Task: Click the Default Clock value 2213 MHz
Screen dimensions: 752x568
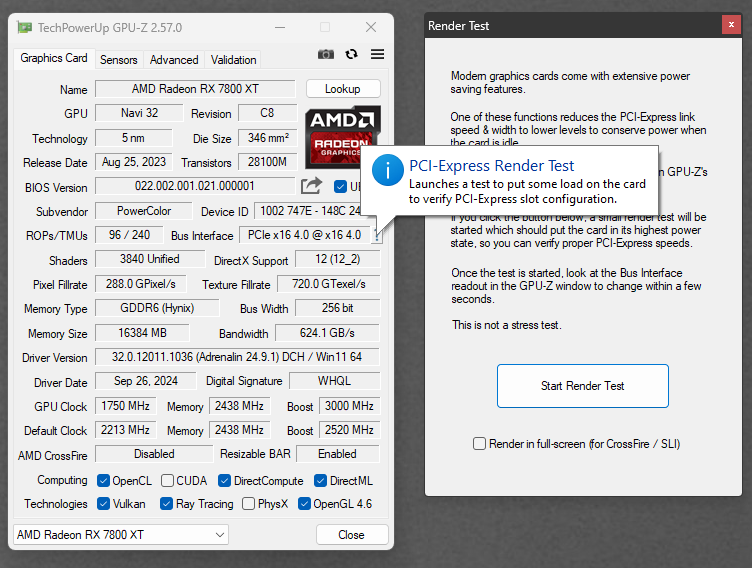Action: (125, 429)
